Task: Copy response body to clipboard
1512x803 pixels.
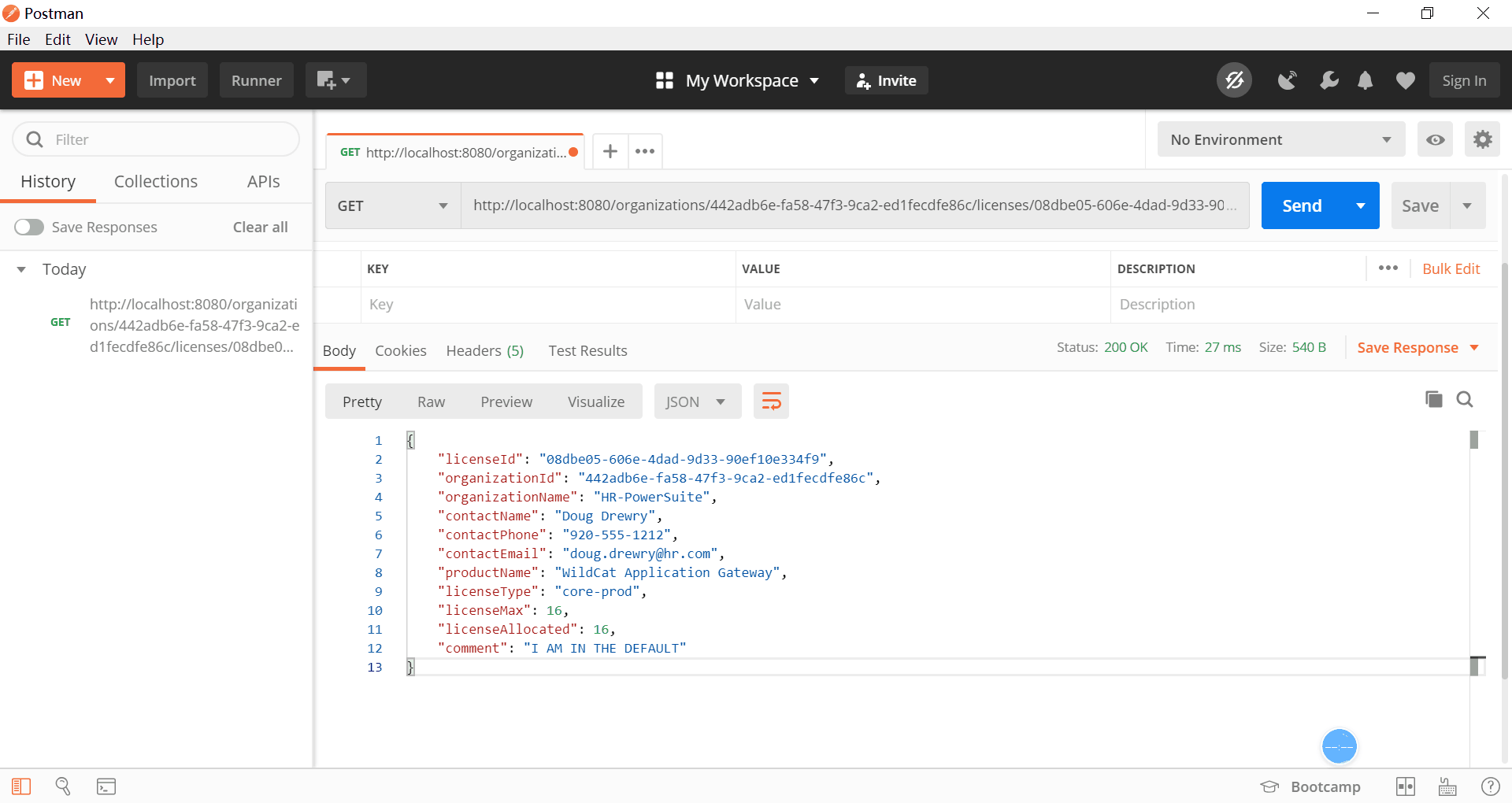Action: 1434,399
